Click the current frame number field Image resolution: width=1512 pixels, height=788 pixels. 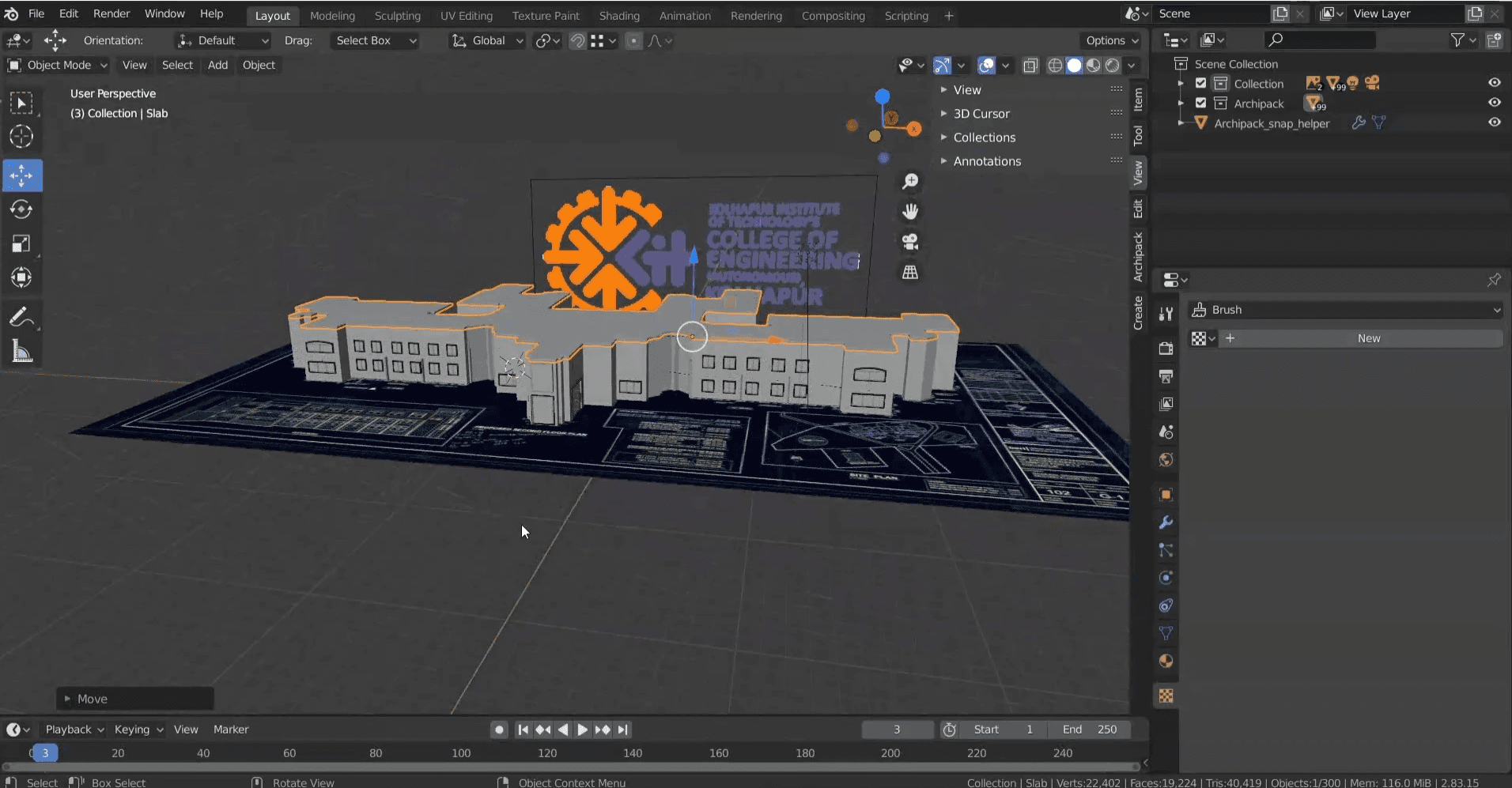click(x=897, y=730)
